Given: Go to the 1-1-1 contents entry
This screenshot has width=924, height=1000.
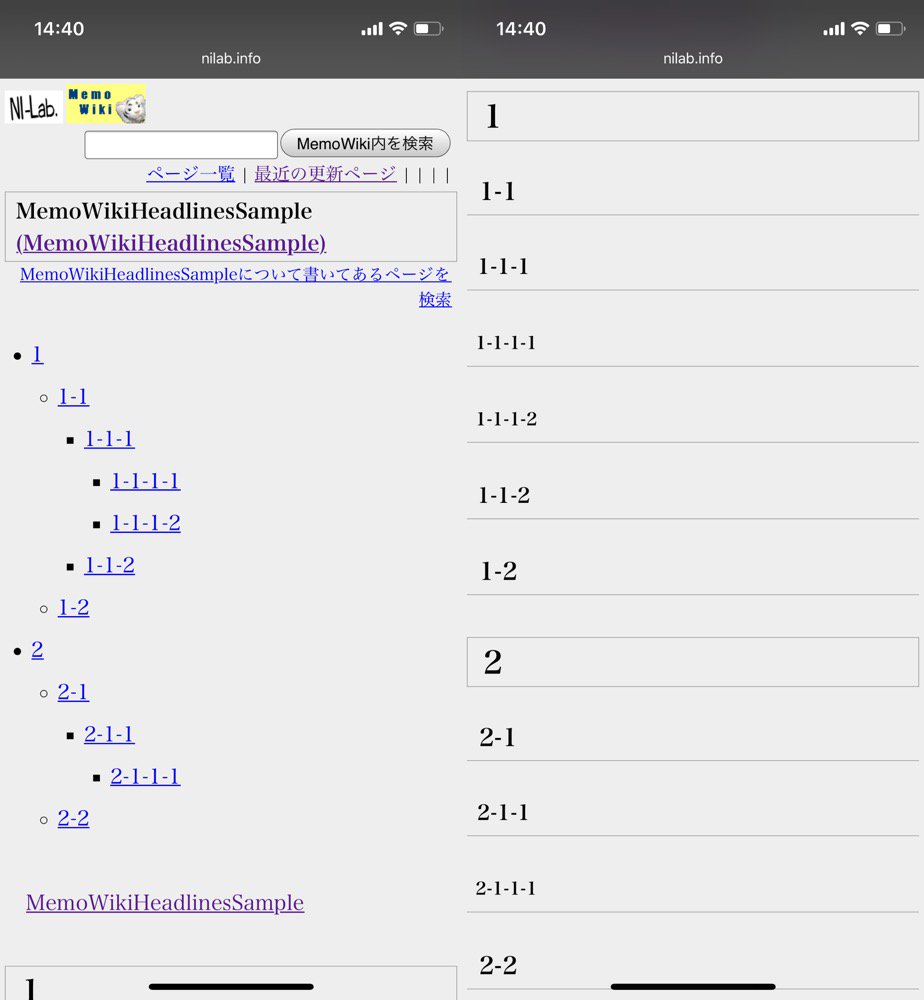Looking at the screenshot, I should pyautogui.click(x=109, y=439).
